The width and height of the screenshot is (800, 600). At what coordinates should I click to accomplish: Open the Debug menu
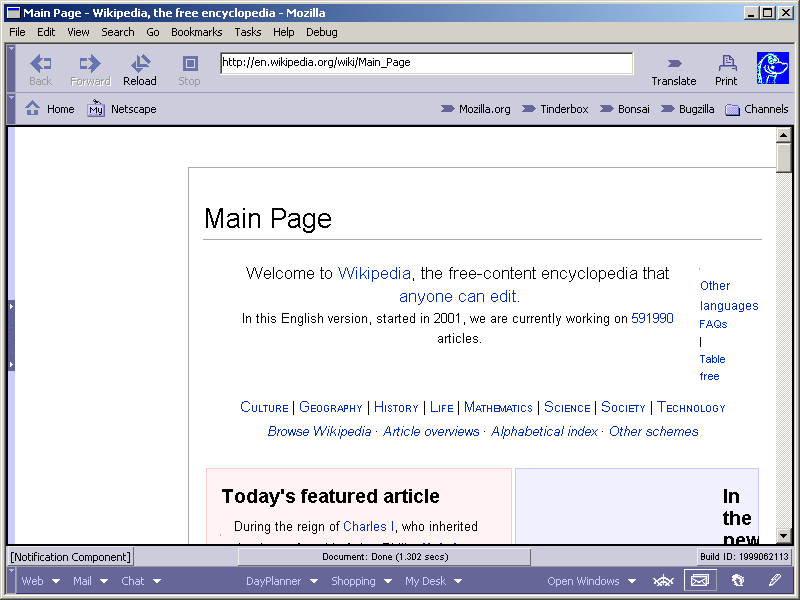[321, 32]
